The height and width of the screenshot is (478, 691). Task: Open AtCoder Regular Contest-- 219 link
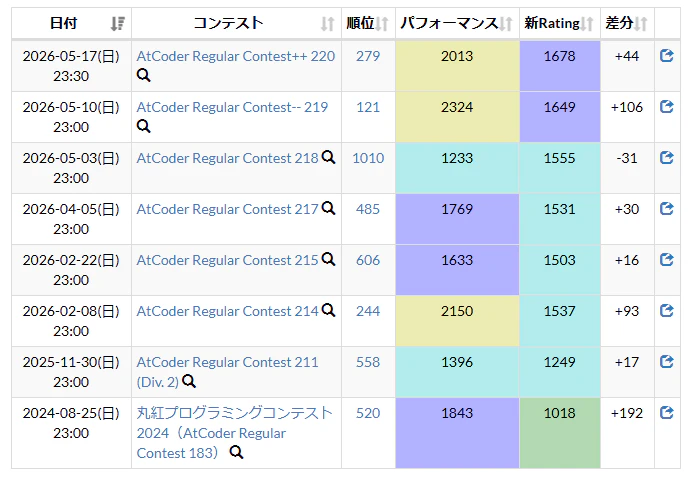tap(232, 107)
